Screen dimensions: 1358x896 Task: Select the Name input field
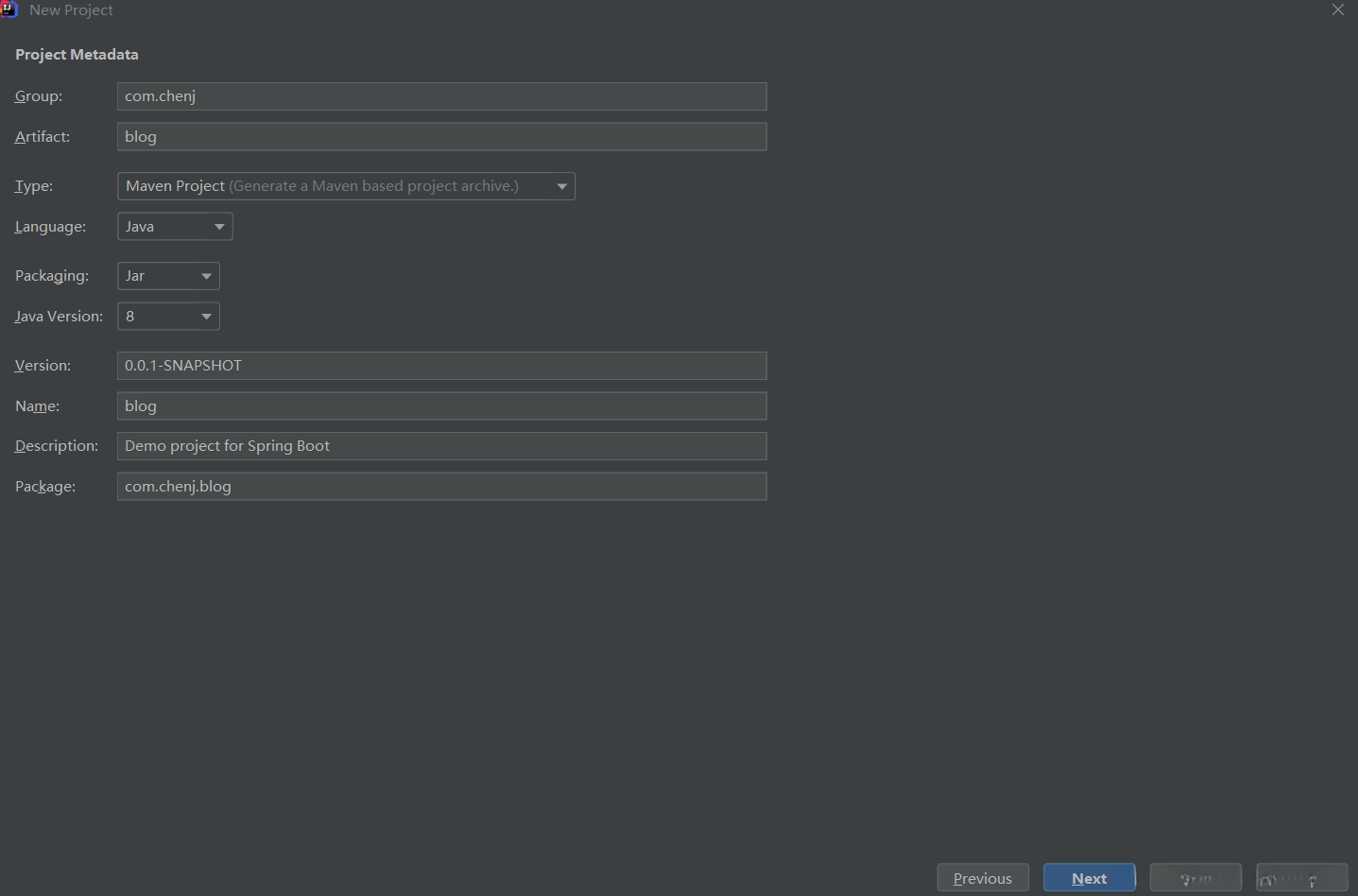(x=441, y=406)
